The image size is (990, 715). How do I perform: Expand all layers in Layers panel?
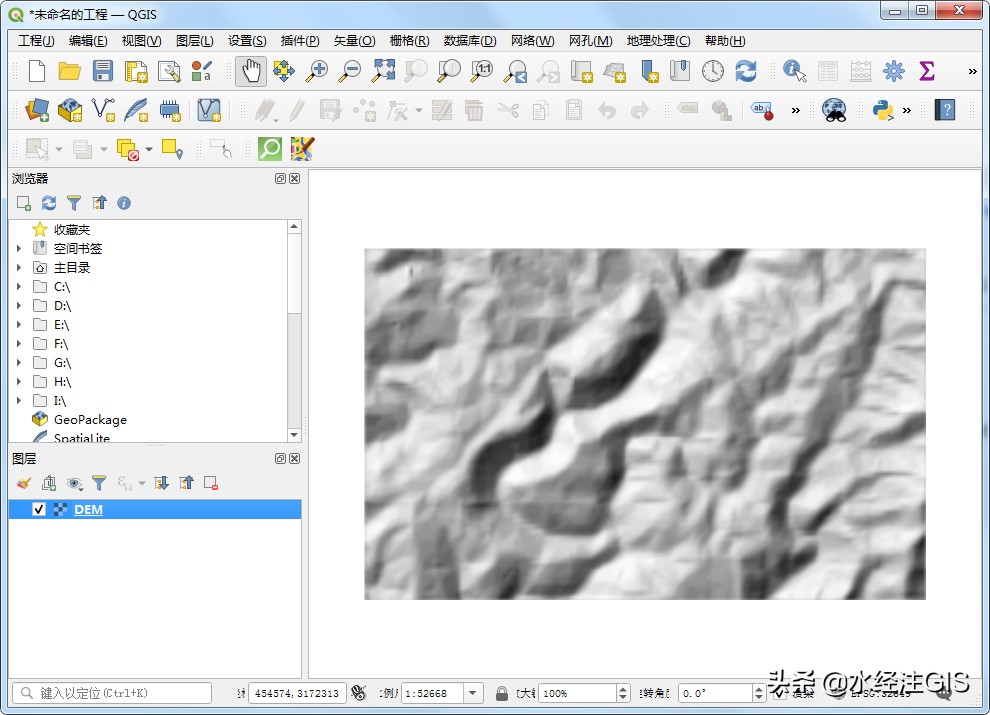[161, 483]
